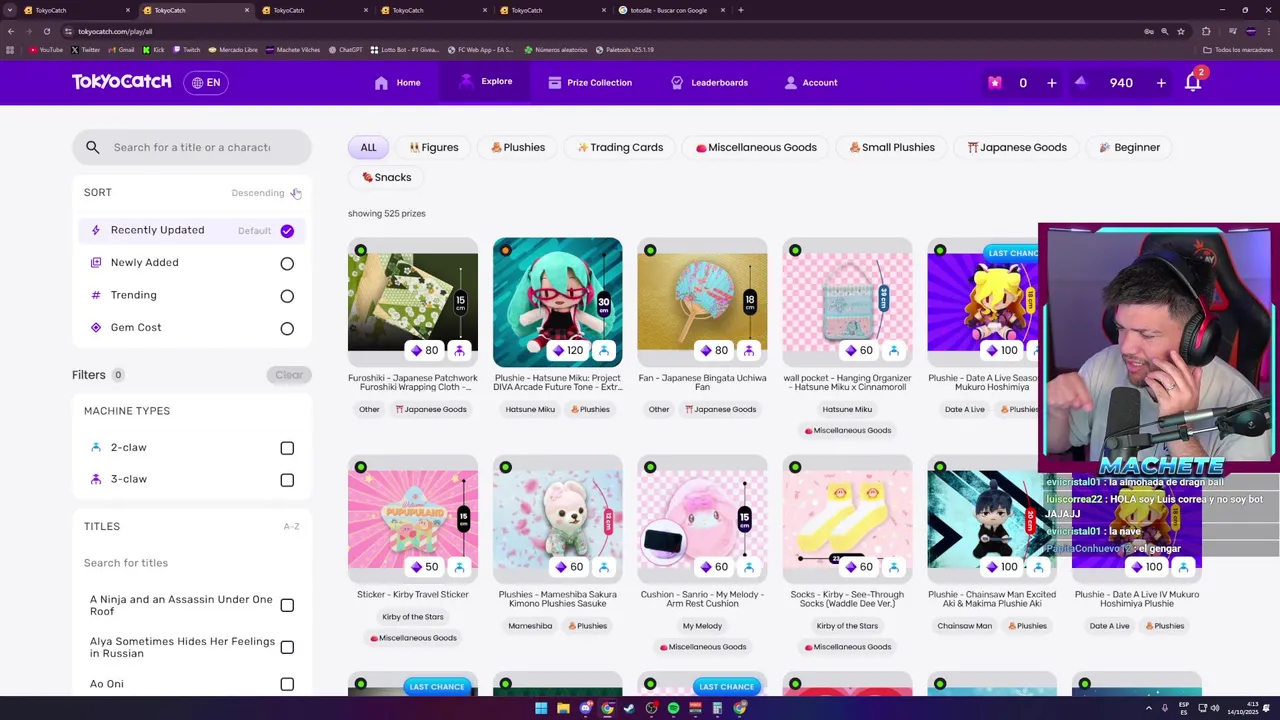Click the TokyoCatch logo

tap(121, 82)
